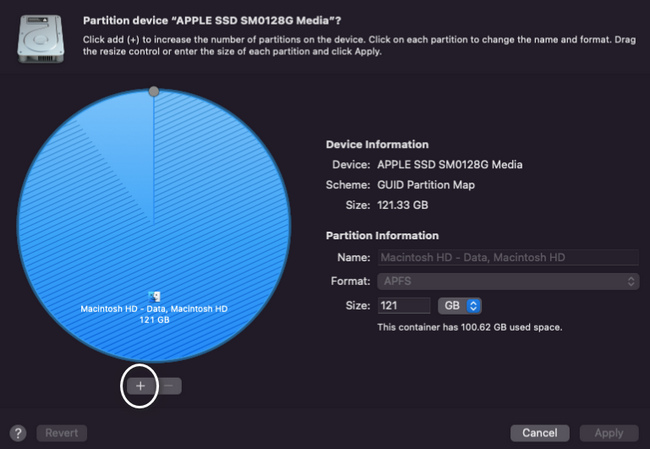
Task: Click the device name "APPLE SSD SM0128G Media" value
Action: pyautogui.click(x=450, y=165)
